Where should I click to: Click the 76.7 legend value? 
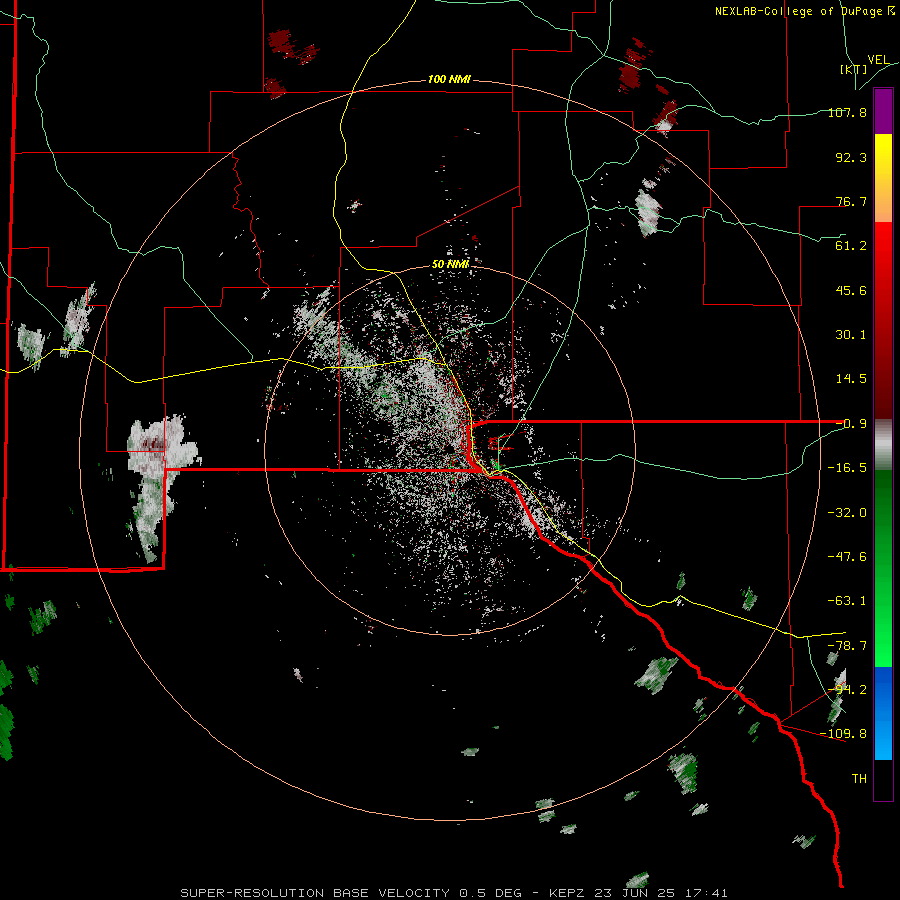click(x=851, y=201)
